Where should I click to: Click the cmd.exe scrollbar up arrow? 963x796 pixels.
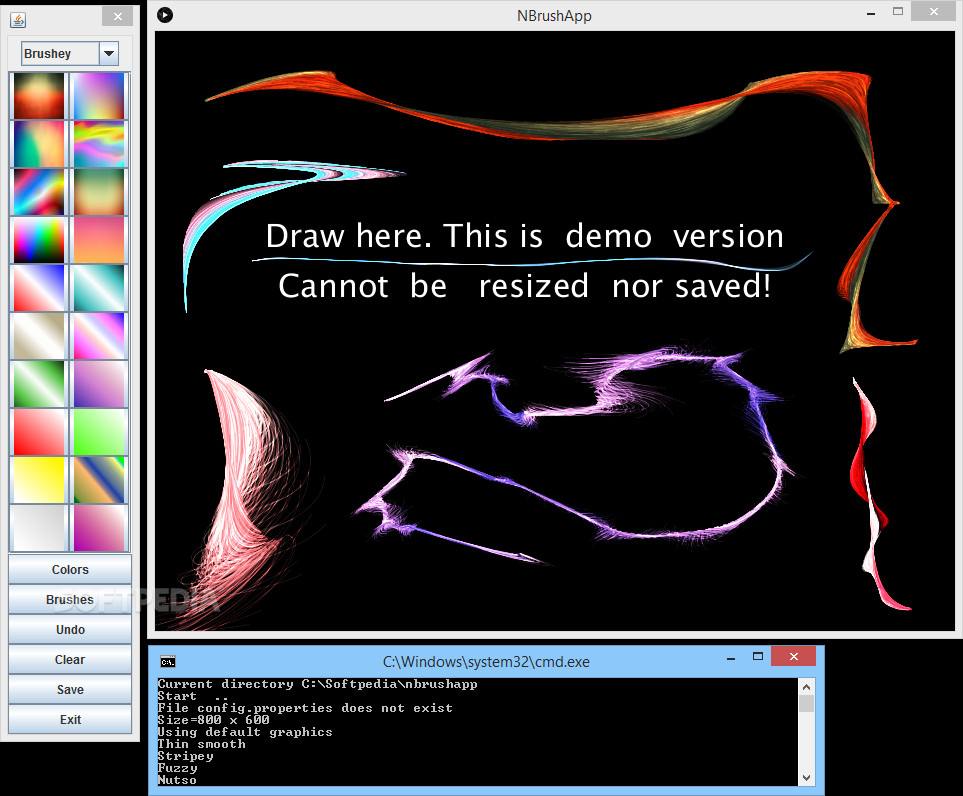pyautogui.click(x=806, y=687)
